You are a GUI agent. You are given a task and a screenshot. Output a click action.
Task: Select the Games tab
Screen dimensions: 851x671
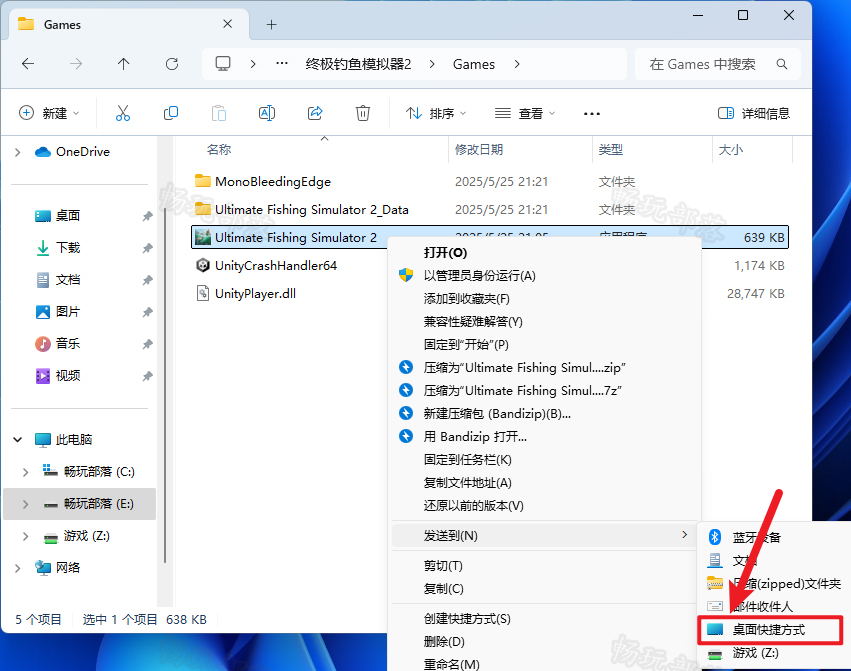[129, 24]
